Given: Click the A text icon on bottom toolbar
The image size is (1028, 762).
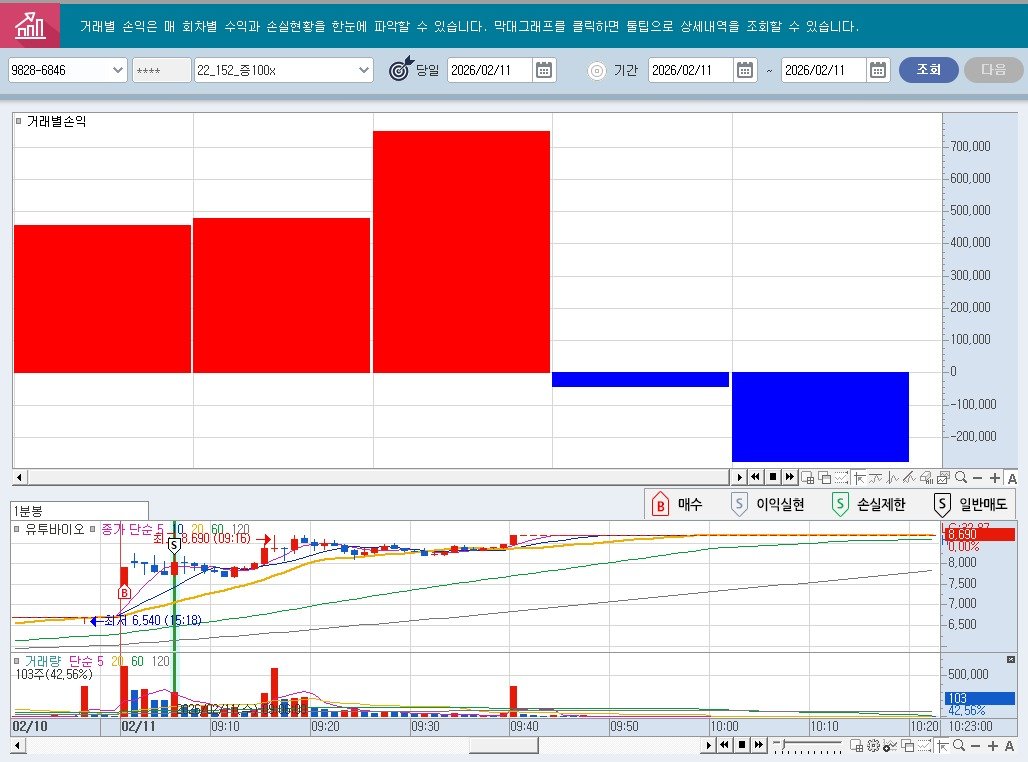Looking at the screenshot, I should 1011,745.
